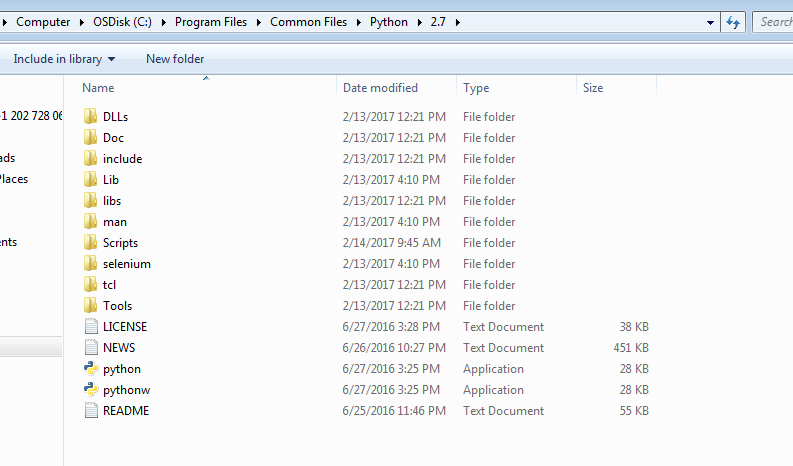Select the folder name 'selenium'
The height and width of the screenshot is (466, 793).
click(127, 264)
